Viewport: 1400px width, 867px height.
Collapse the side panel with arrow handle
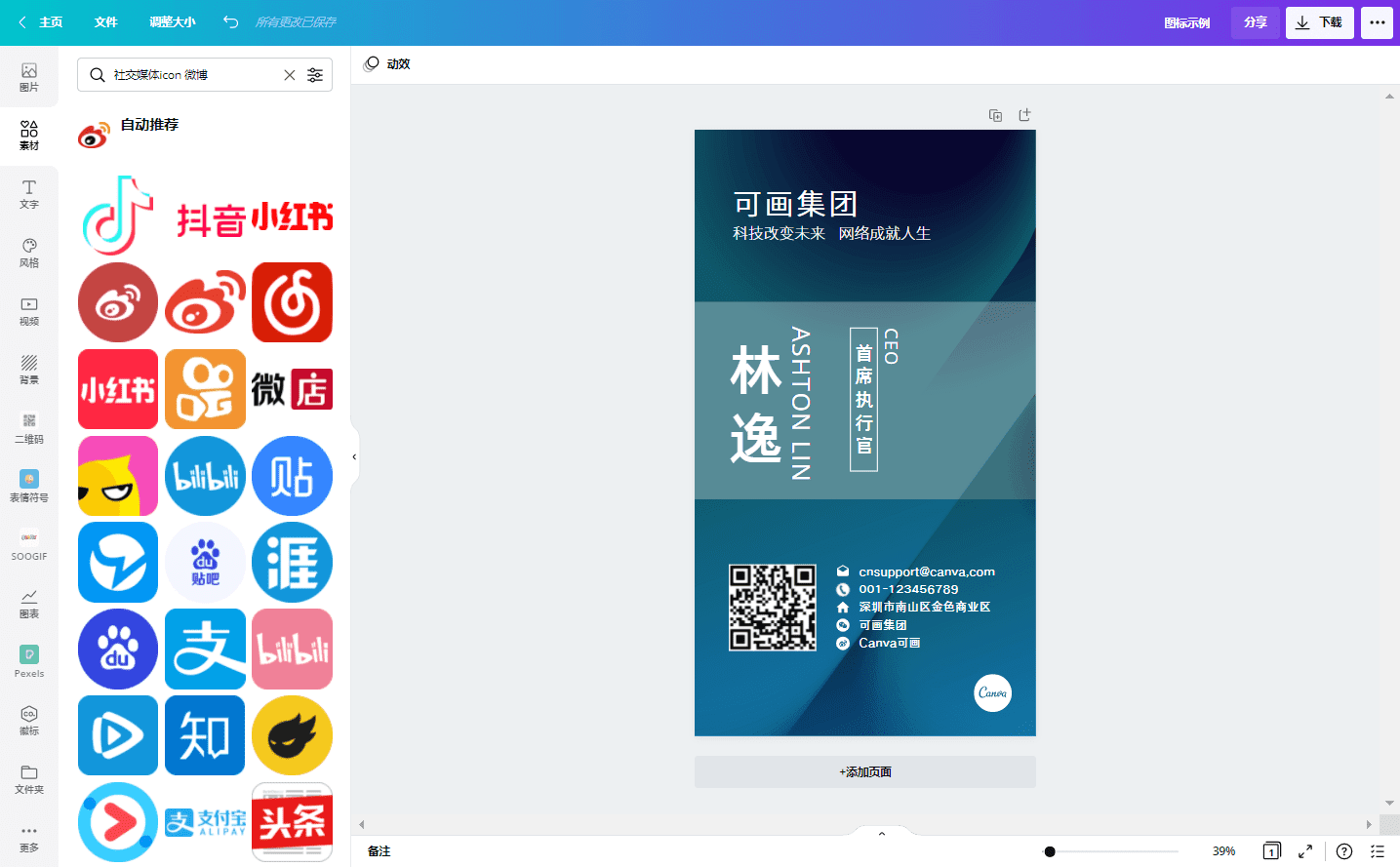pyautogui.click(x=354, y=456)
